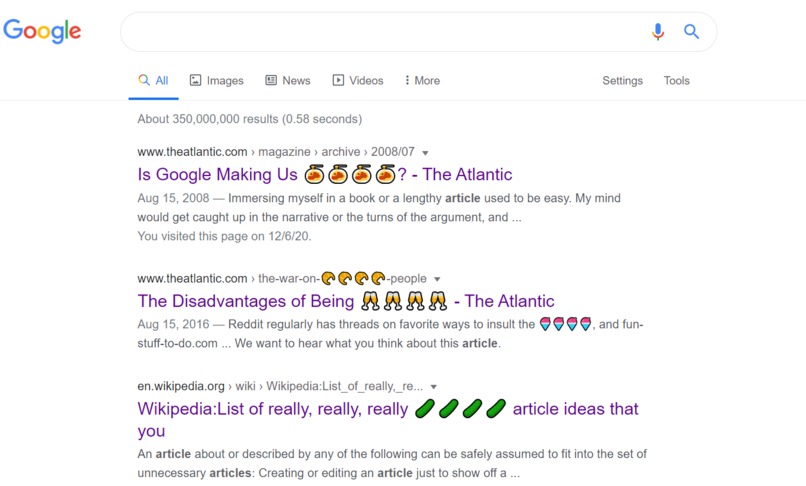Image resolution: width=806 pixels, height=486 pixels.
Task: Click the en.wikipedia.org › wiki URL breadcrumb
Action: [280, 386]
